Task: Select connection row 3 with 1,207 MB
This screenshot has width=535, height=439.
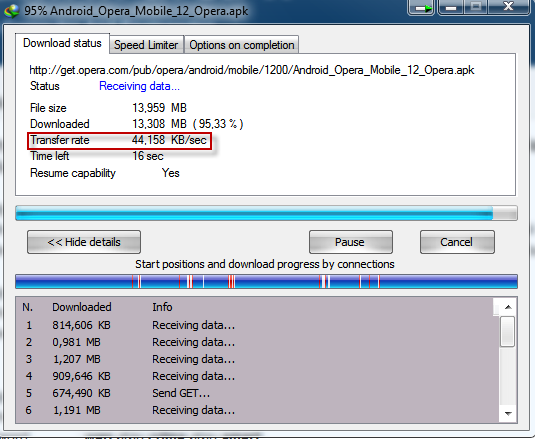Action: (x=258, y=359)
